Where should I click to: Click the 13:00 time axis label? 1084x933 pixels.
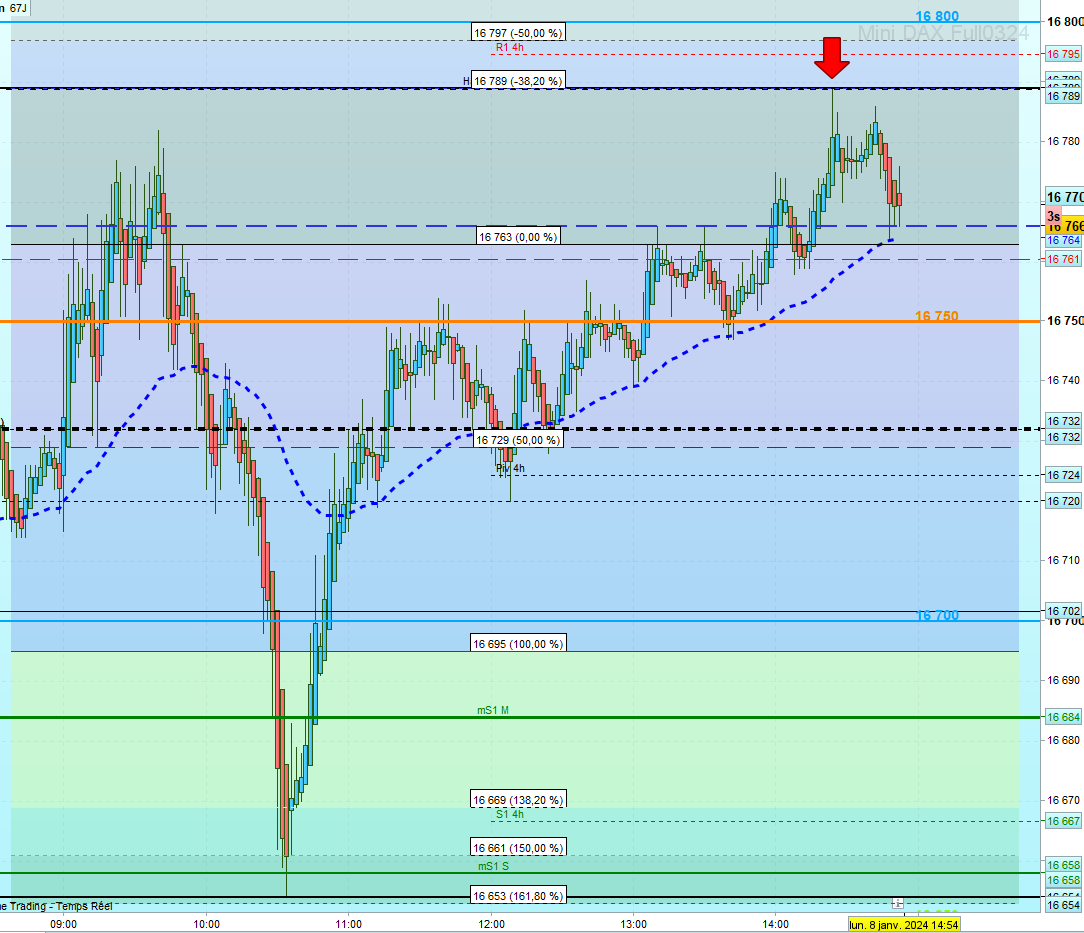(x=633, y=924)
